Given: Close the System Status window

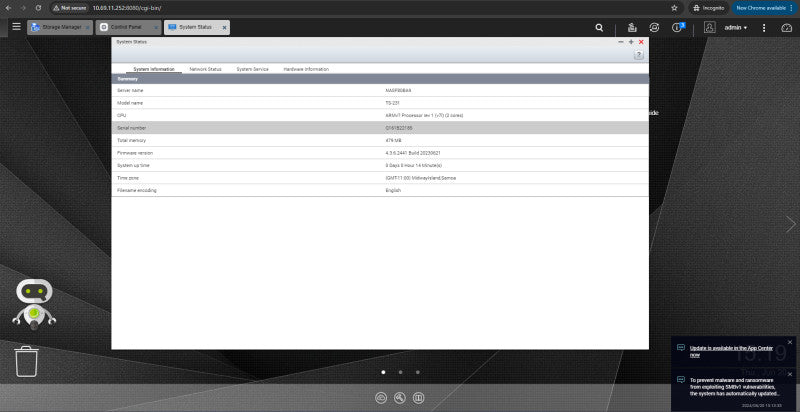Looking at the screenshot, I should 641,42.
